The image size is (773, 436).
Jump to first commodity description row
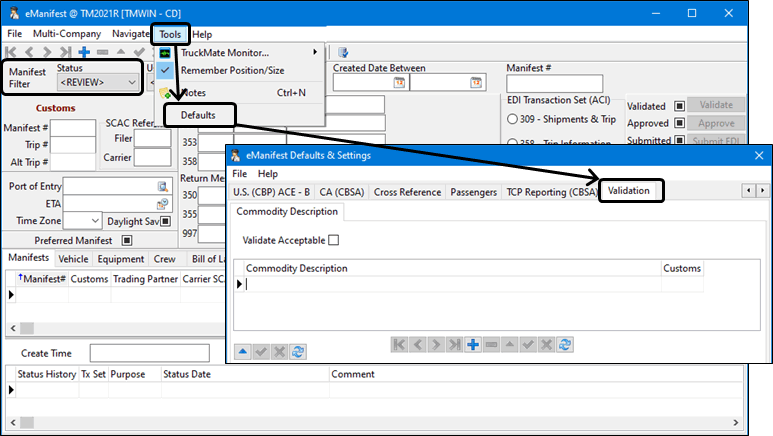(x=399, y=344)
